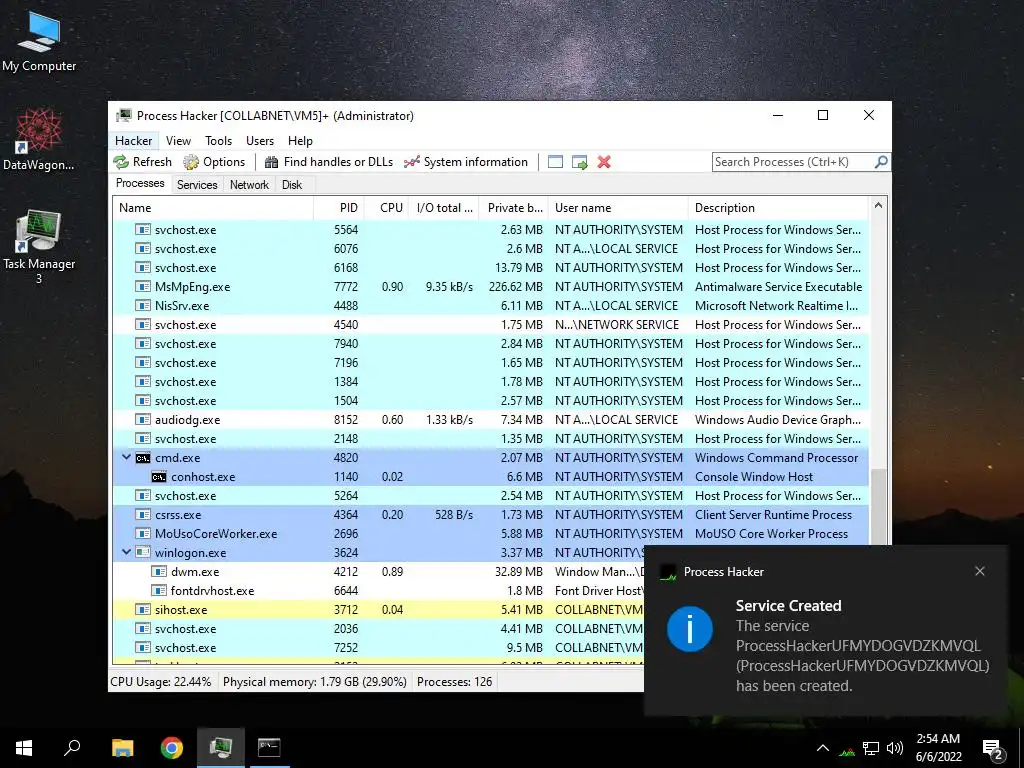This screenshot has width=1024, height=768.
Task: Select svchost.exe row with PID 5564
Action: [491, 230]
